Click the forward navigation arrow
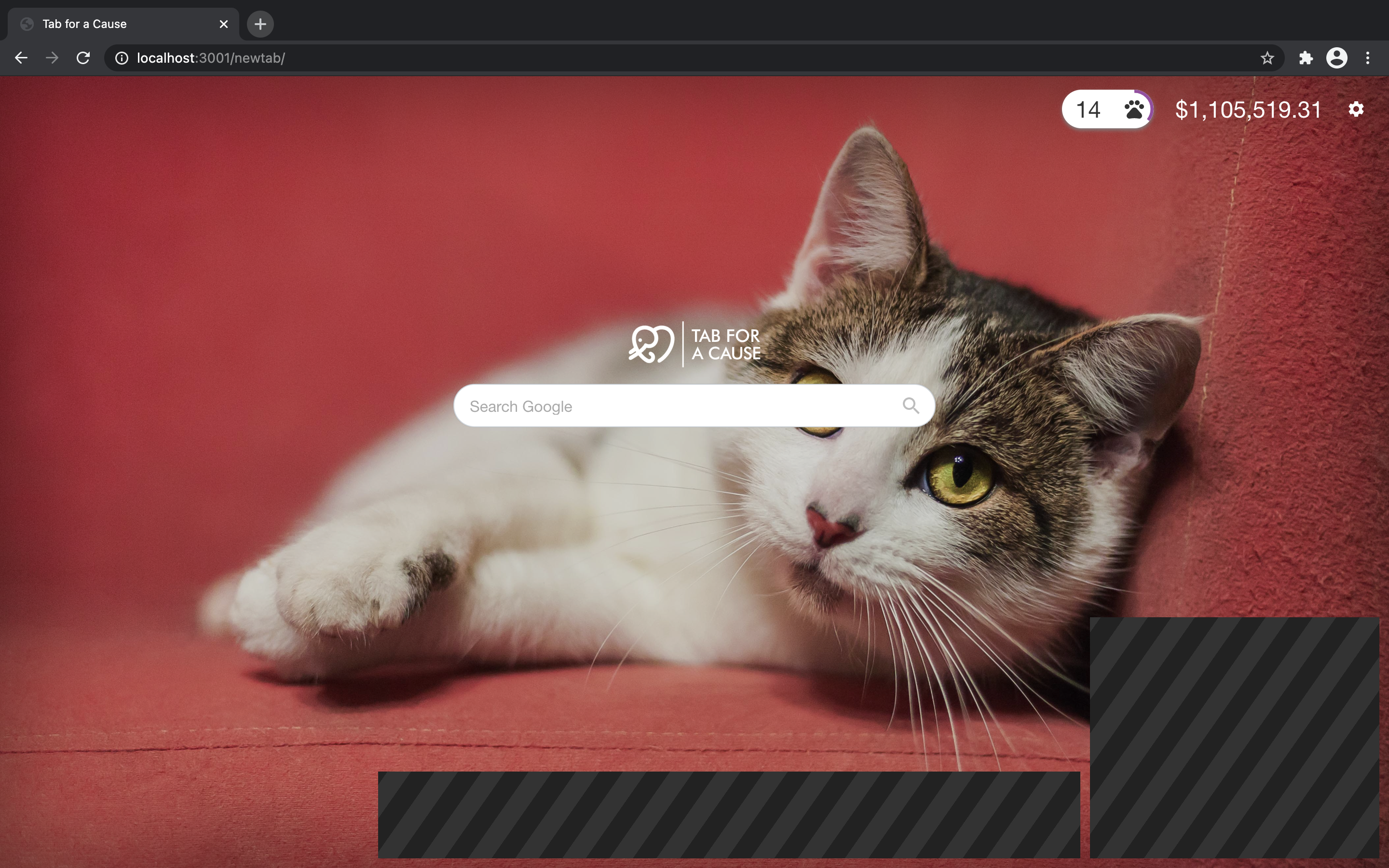1389x868 pixels. coord(52,58)
